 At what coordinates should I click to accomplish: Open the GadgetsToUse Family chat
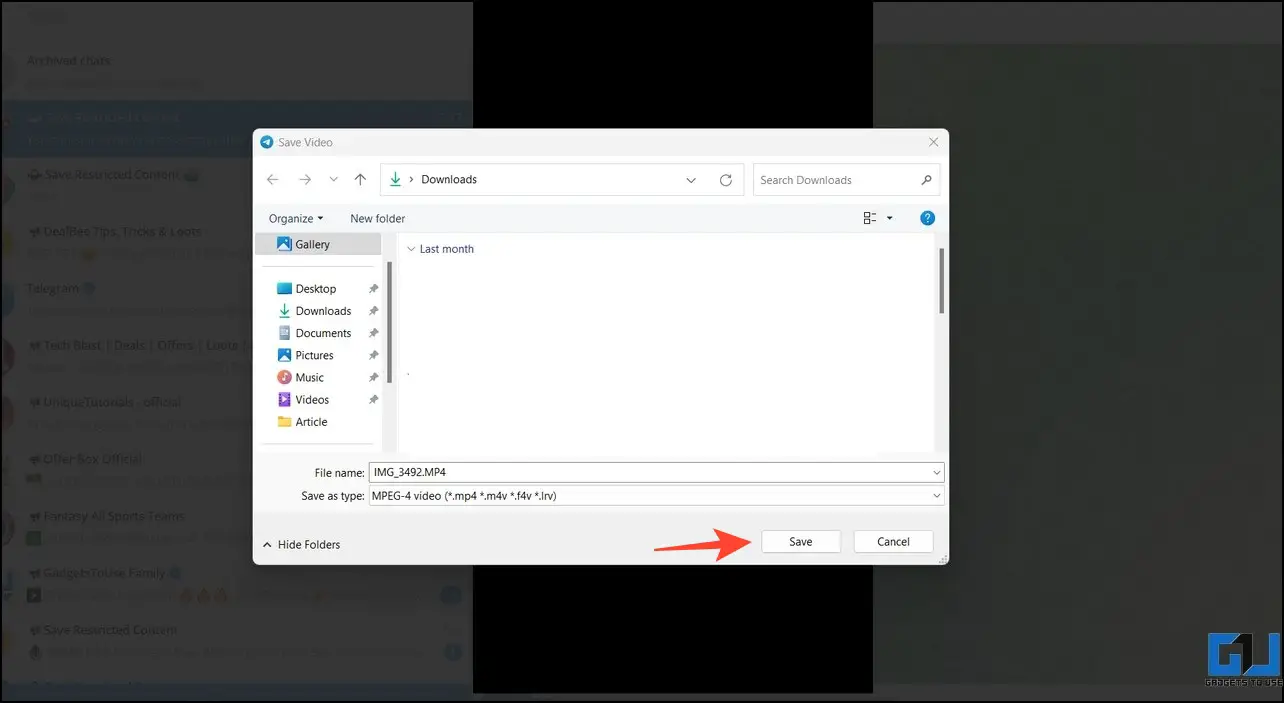[236, 584]
